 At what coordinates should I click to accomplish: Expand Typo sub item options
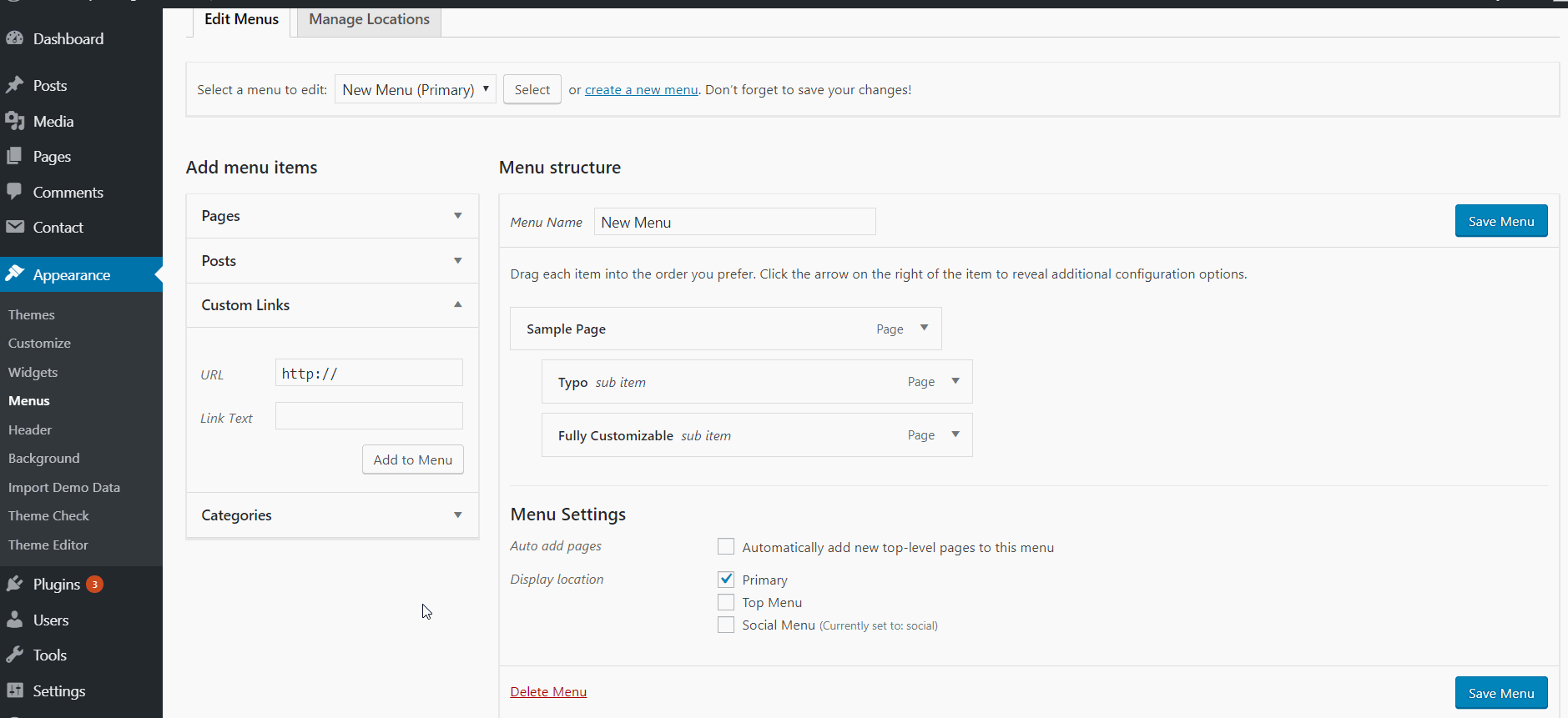(955, 381)
